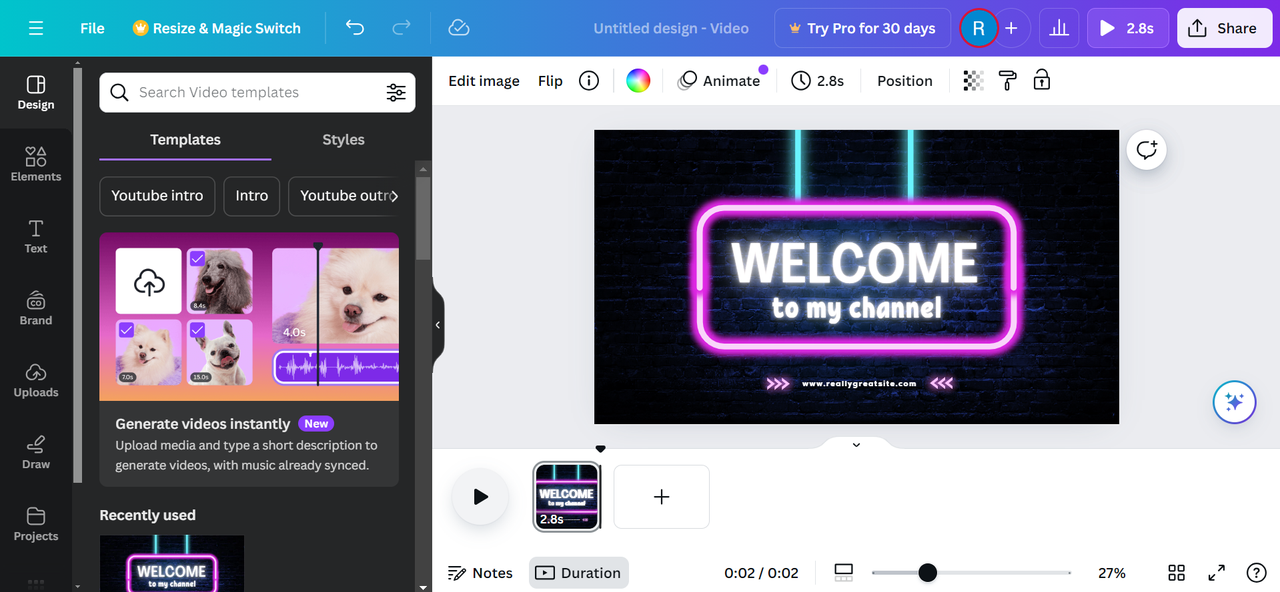Open the Notes panel
The image size is (1280, 592).
[480, 573]
